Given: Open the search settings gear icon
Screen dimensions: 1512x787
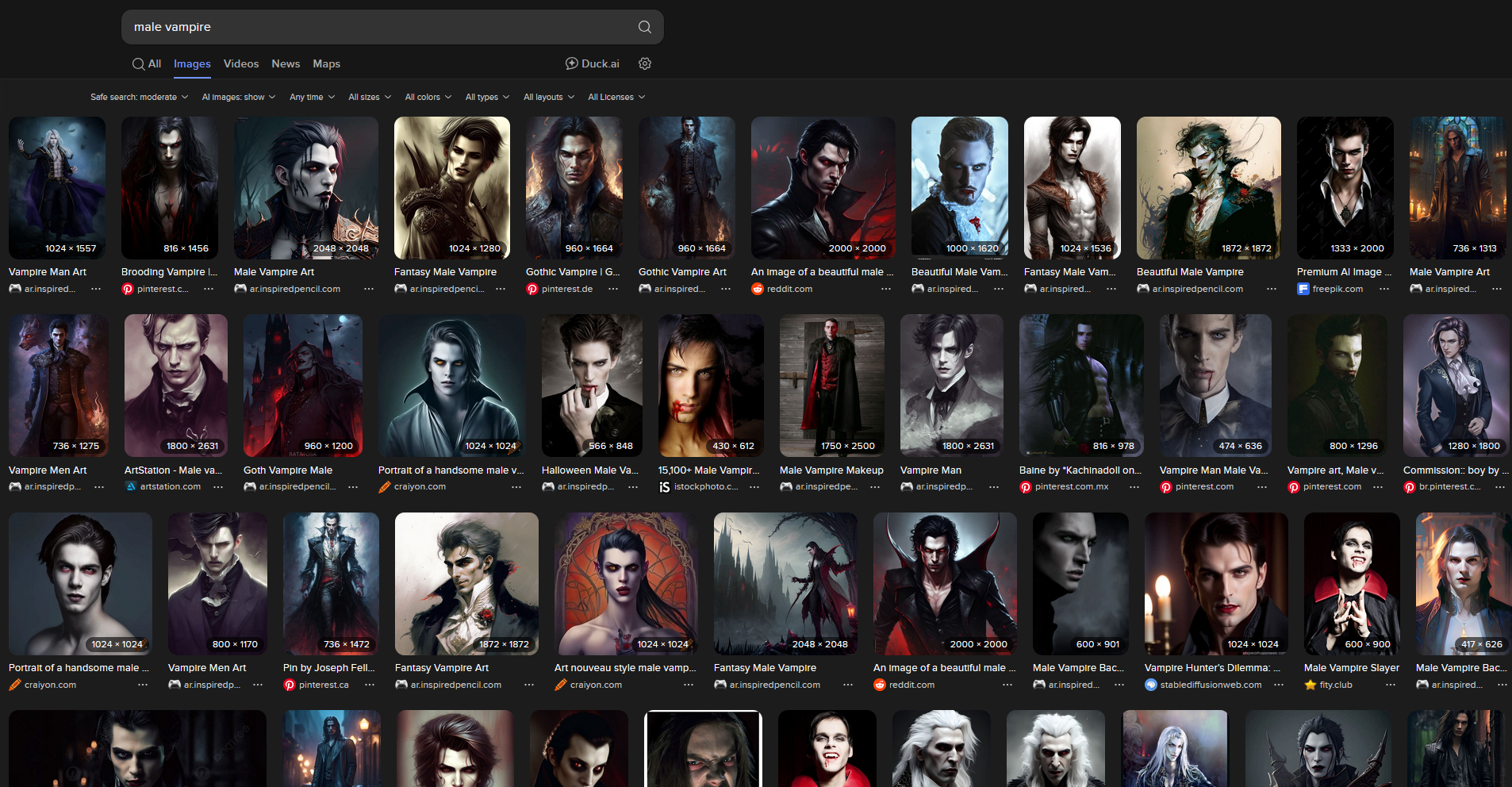Looking at the screenshot, I should (x=645, y=63).
